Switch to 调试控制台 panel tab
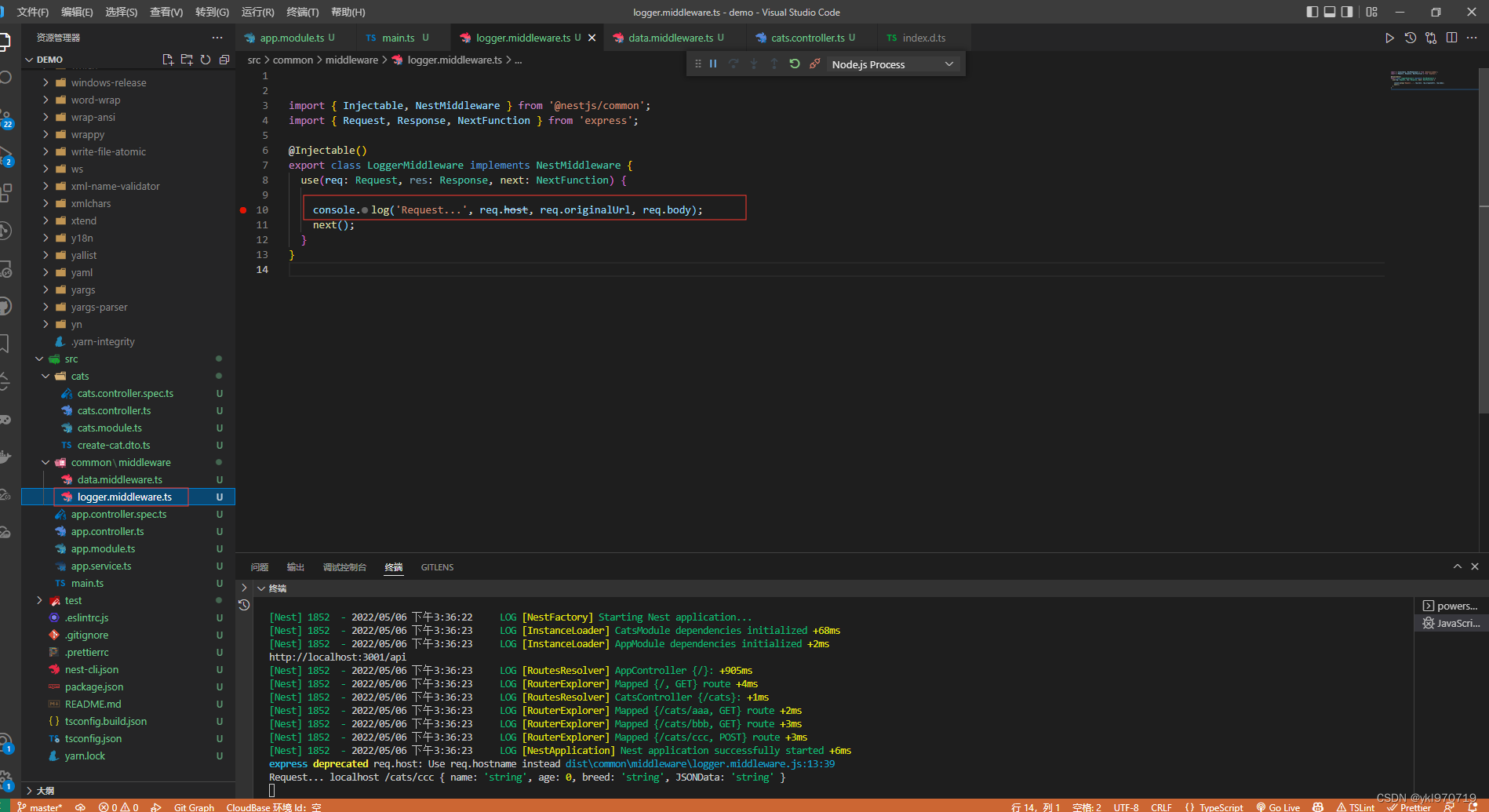This screenshot has height=812, width=1489. (x=344, y=567)
